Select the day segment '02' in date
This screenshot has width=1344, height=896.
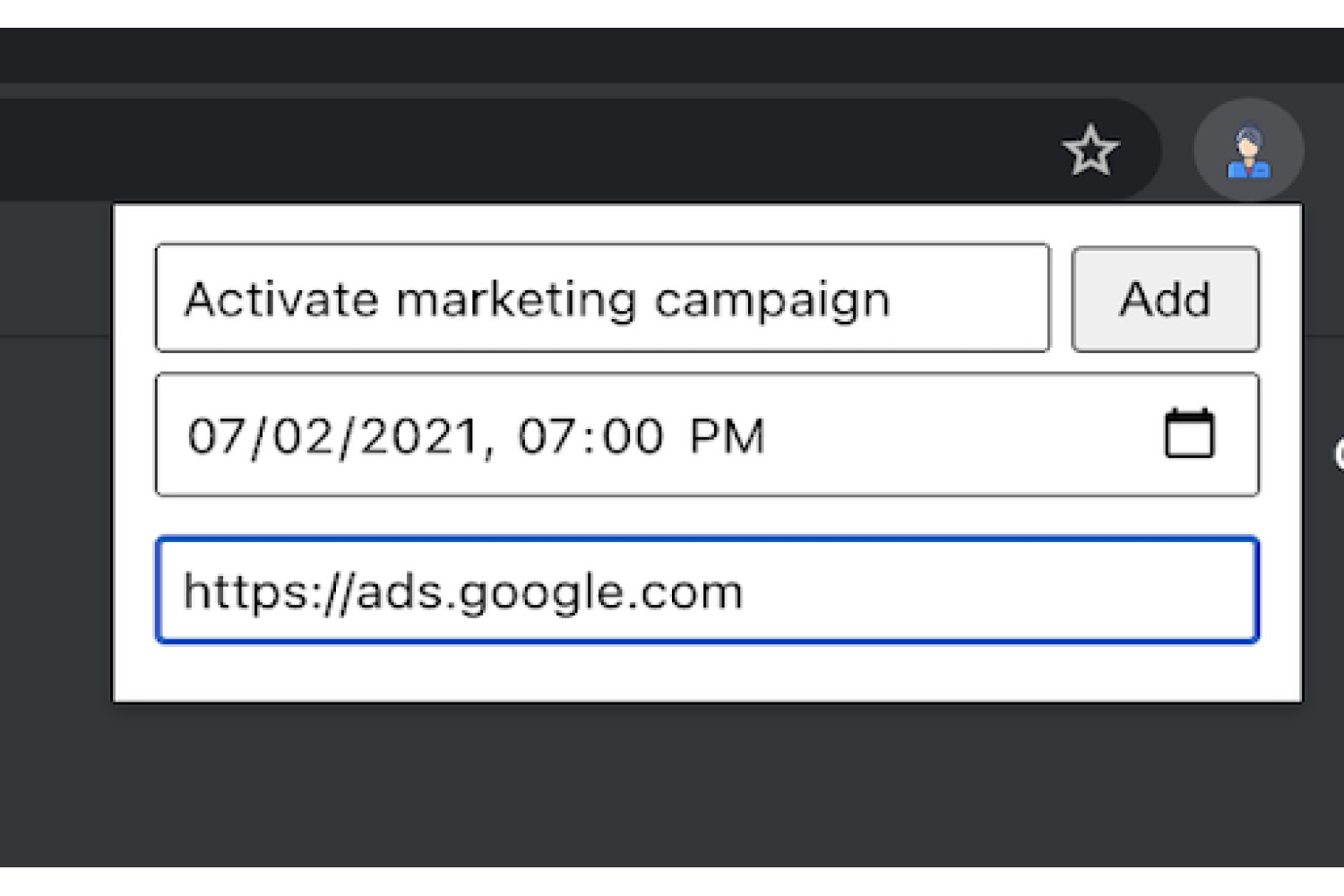click(302, 437)
